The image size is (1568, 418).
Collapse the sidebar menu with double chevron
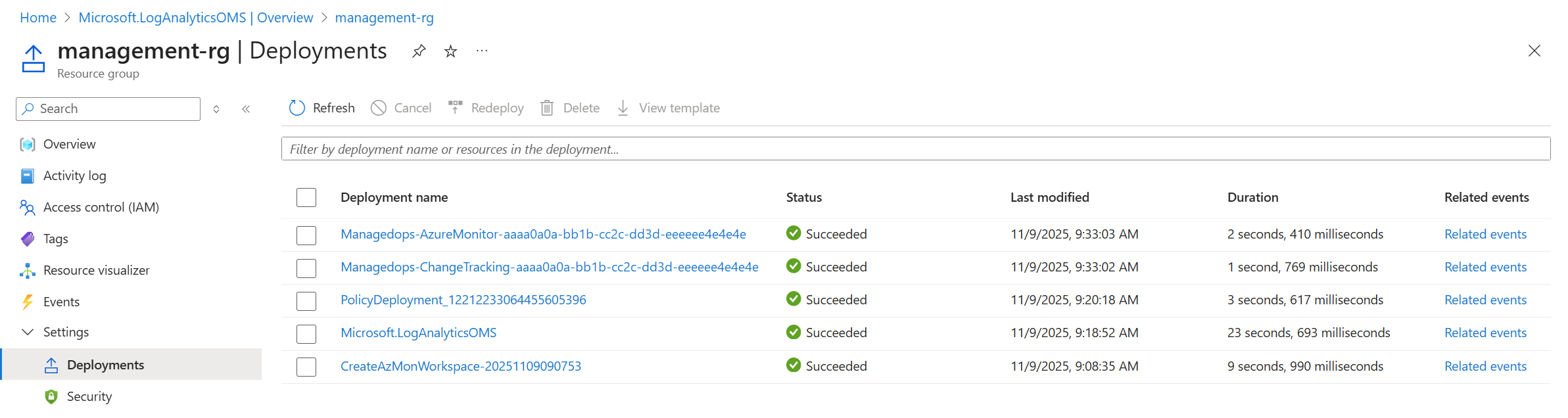click(x=246, y=109)
